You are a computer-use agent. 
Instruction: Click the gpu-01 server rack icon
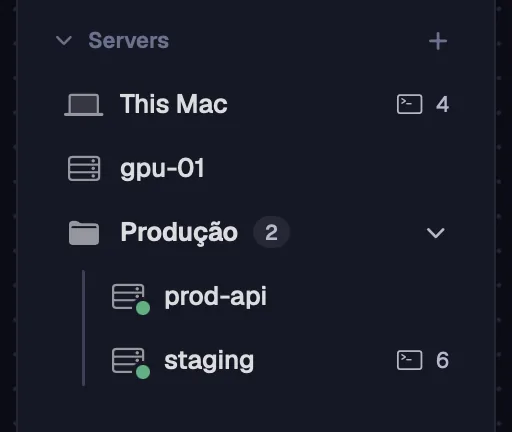coord(84,168)
